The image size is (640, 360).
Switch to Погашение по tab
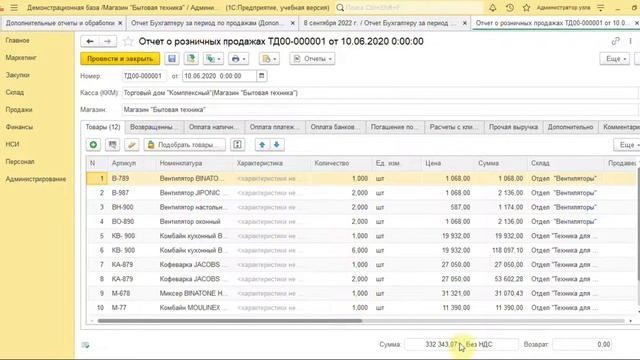coord(395,127)
